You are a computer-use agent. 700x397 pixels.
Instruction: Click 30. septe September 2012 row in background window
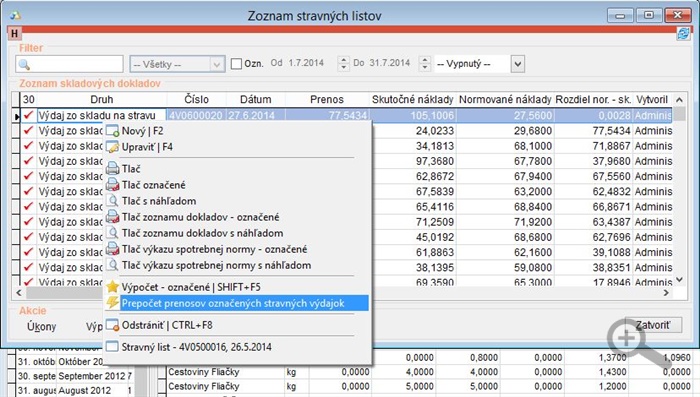coord(75,376)
